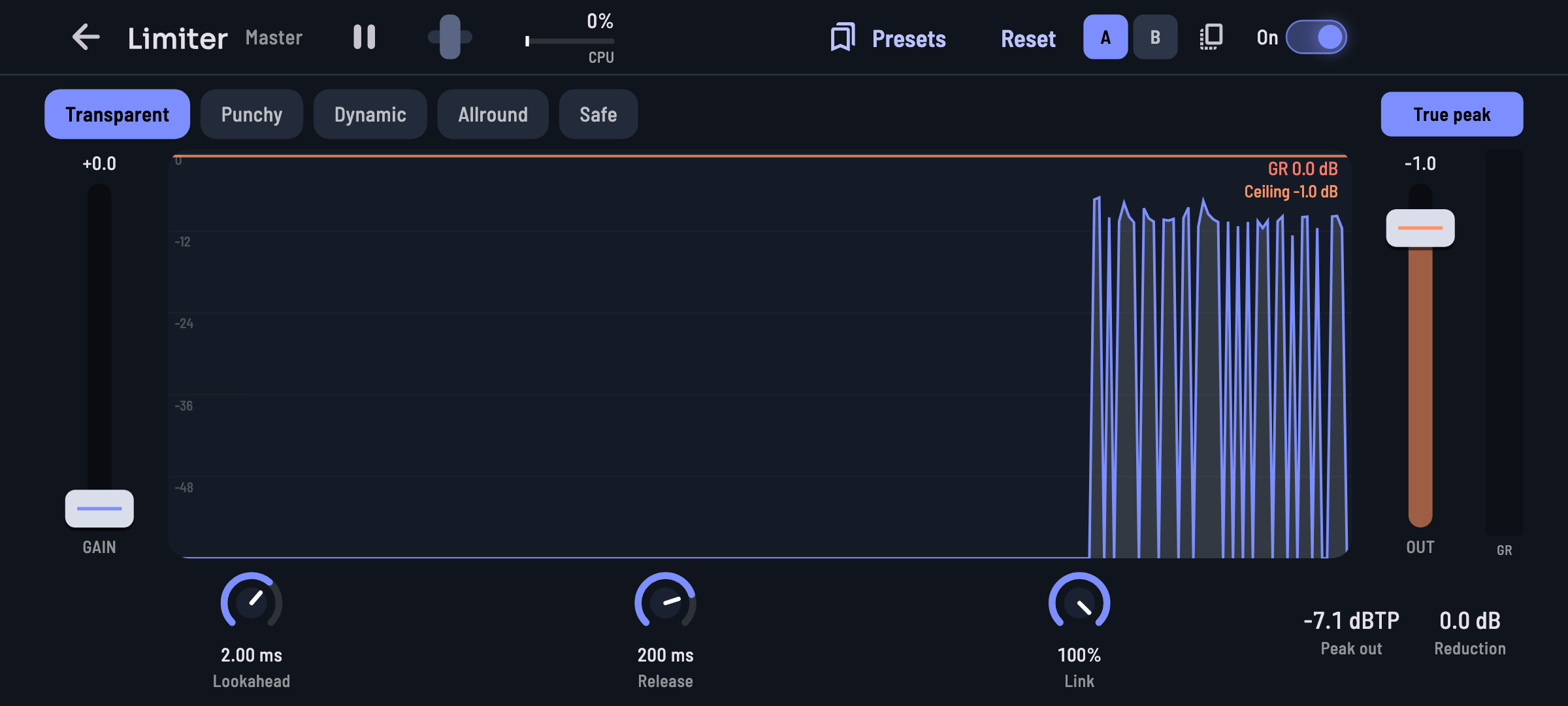Tap the vertical handle next to pause
The height and width of the screenshot is (706, 1568).
(450, 37)
